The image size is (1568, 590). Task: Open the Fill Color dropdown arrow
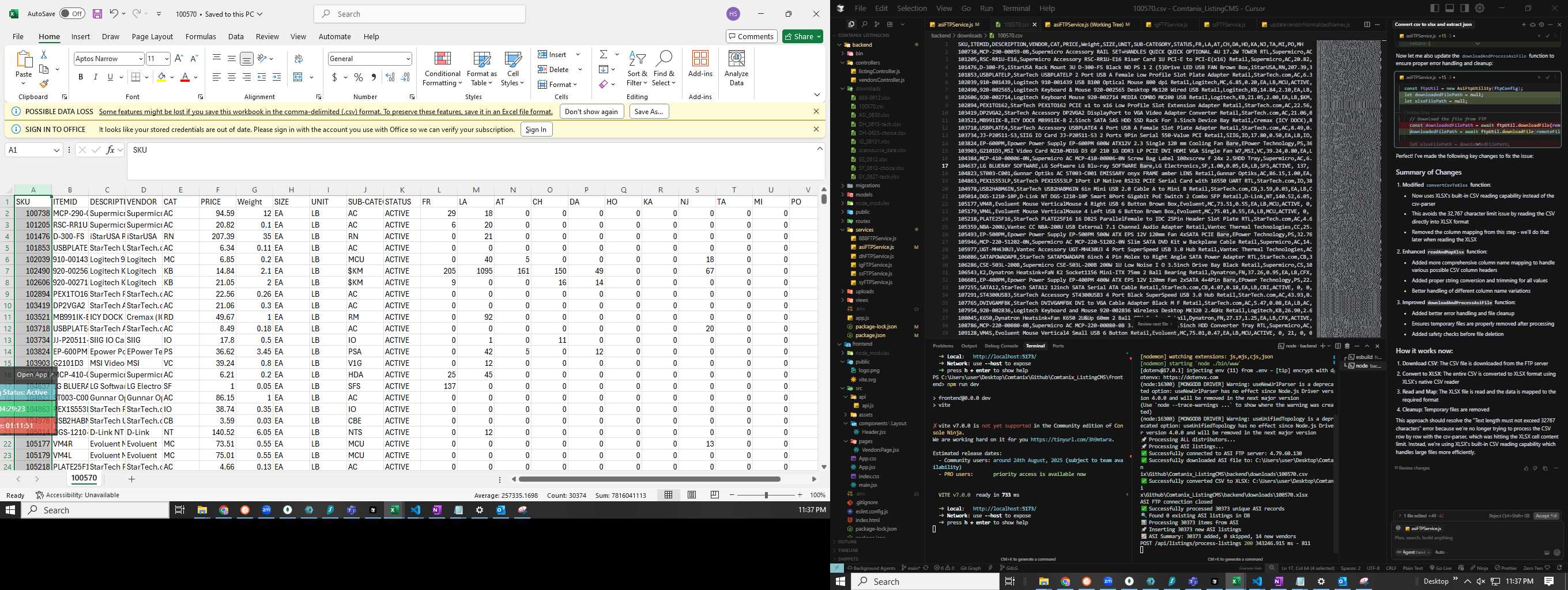(172, 77)
